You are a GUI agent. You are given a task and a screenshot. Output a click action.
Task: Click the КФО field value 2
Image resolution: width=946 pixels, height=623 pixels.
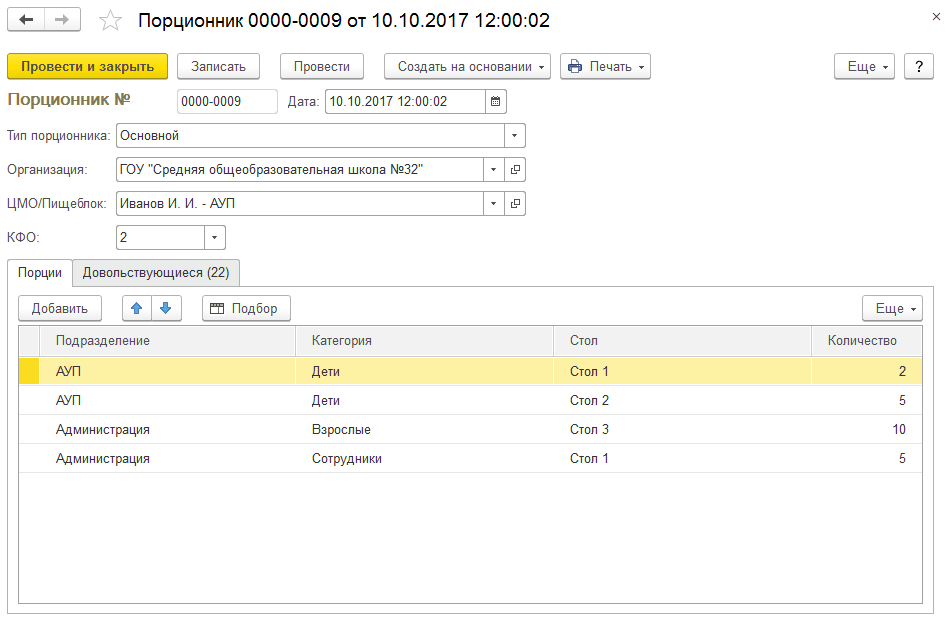coord(160,237)
